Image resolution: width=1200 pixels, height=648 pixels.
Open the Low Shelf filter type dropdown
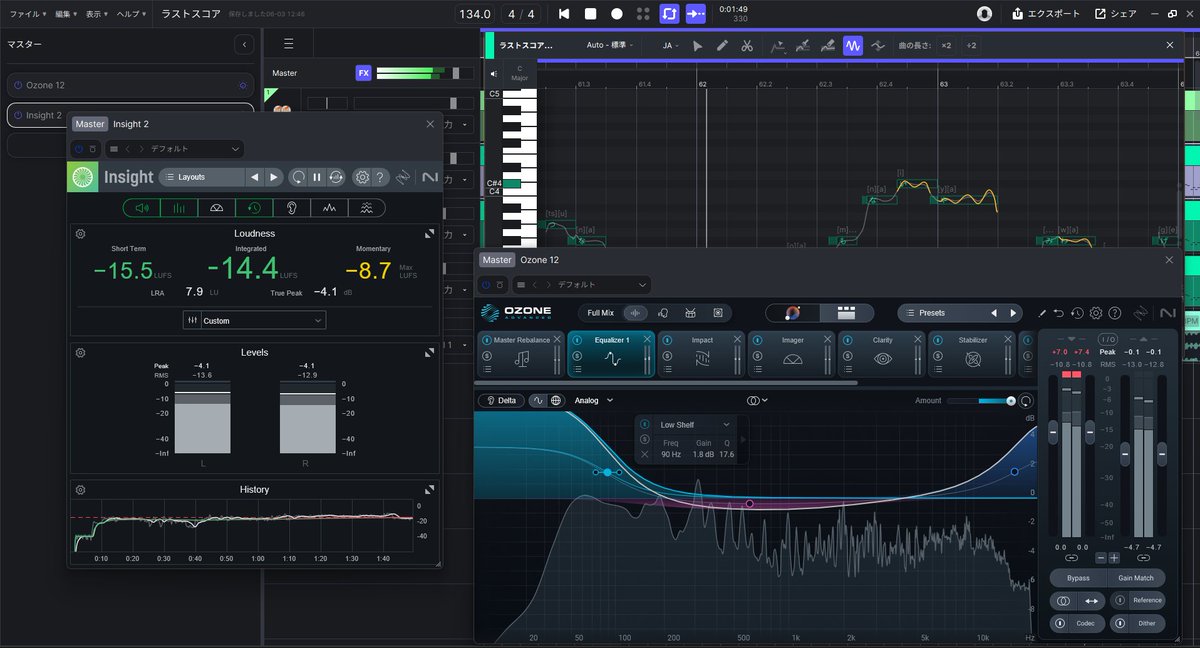695,425
